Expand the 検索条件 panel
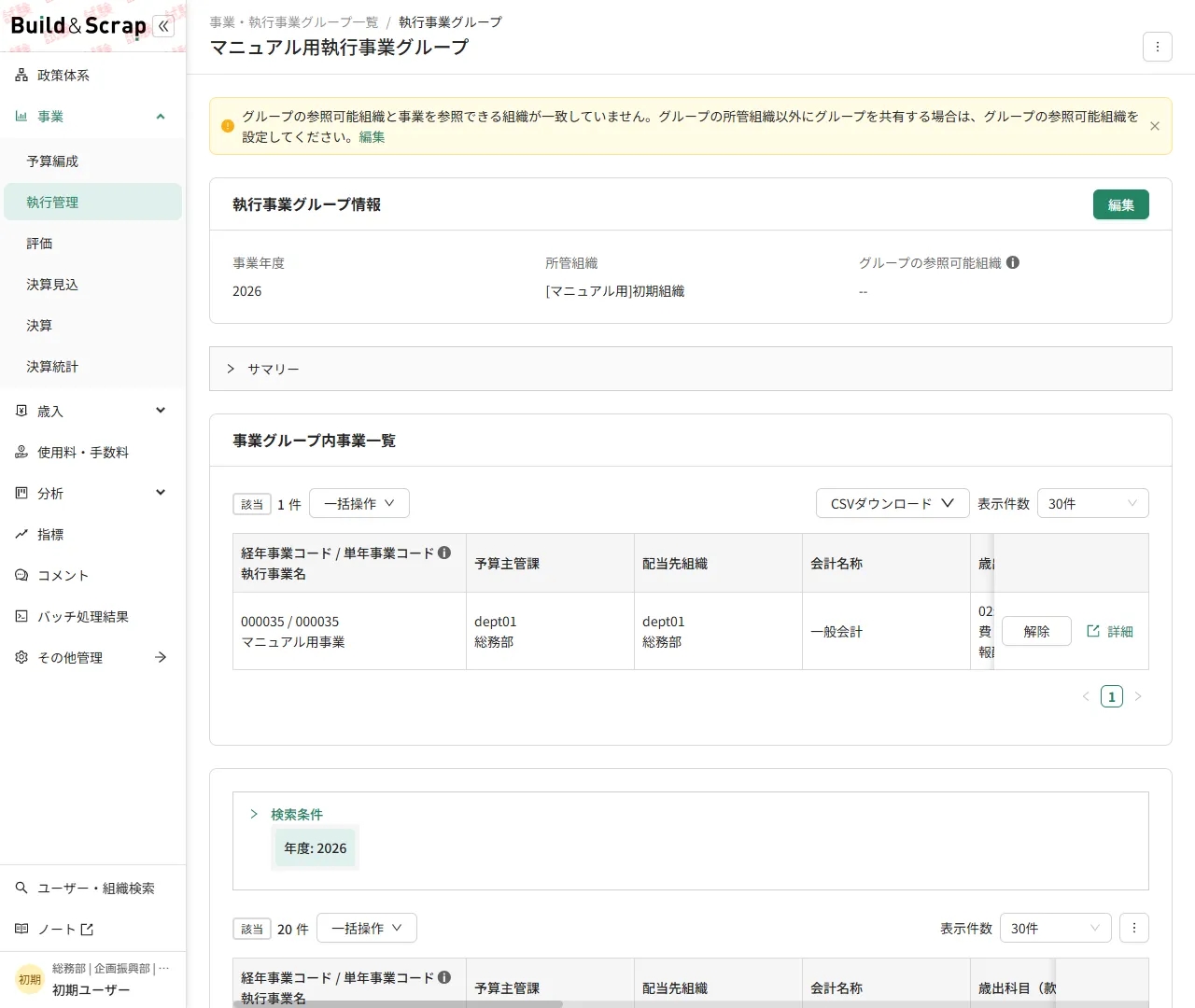1195x1008 pixels. (x=287, y=814)
